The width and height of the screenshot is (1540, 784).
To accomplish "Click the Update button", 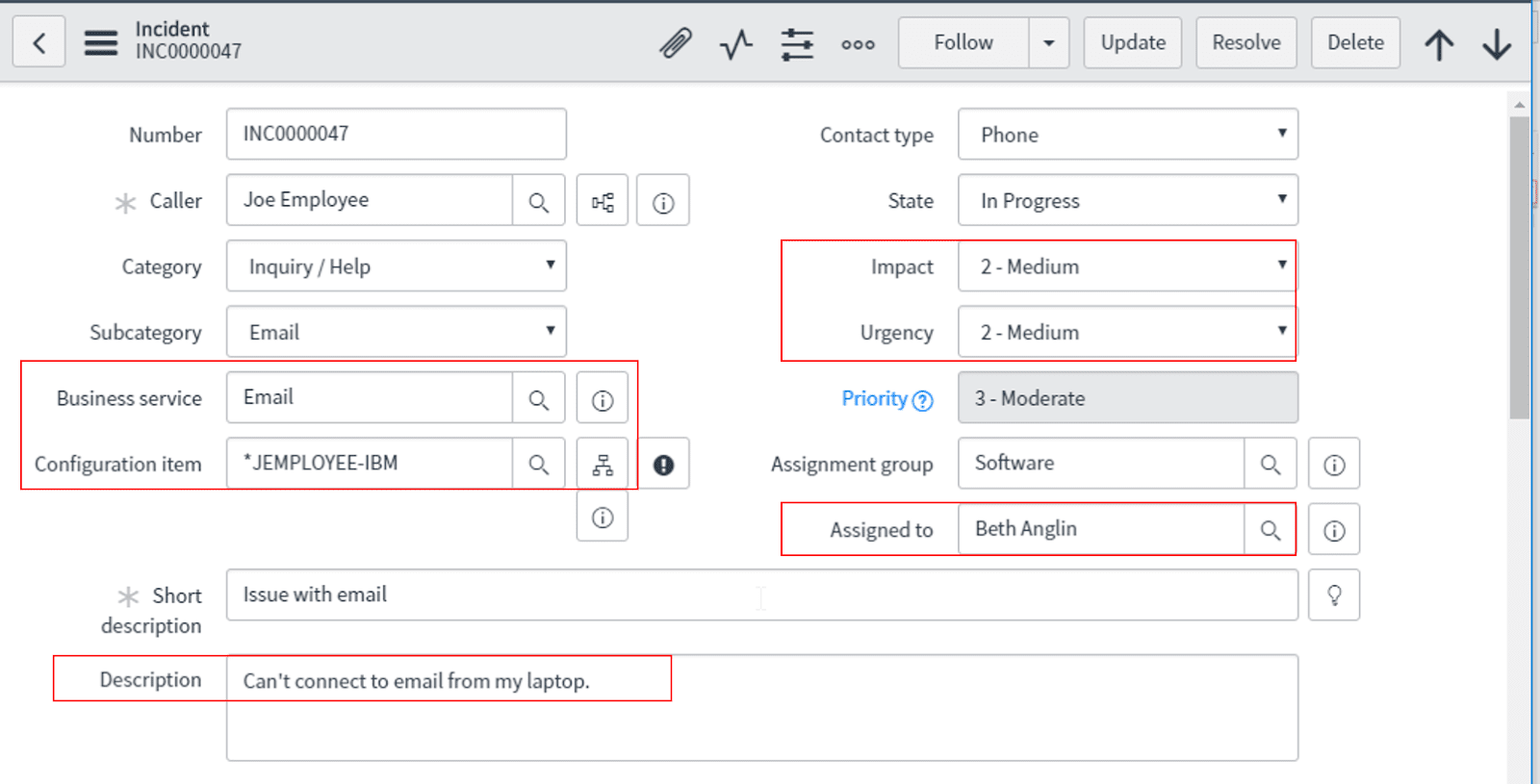I will click(x=1133, y=42).
